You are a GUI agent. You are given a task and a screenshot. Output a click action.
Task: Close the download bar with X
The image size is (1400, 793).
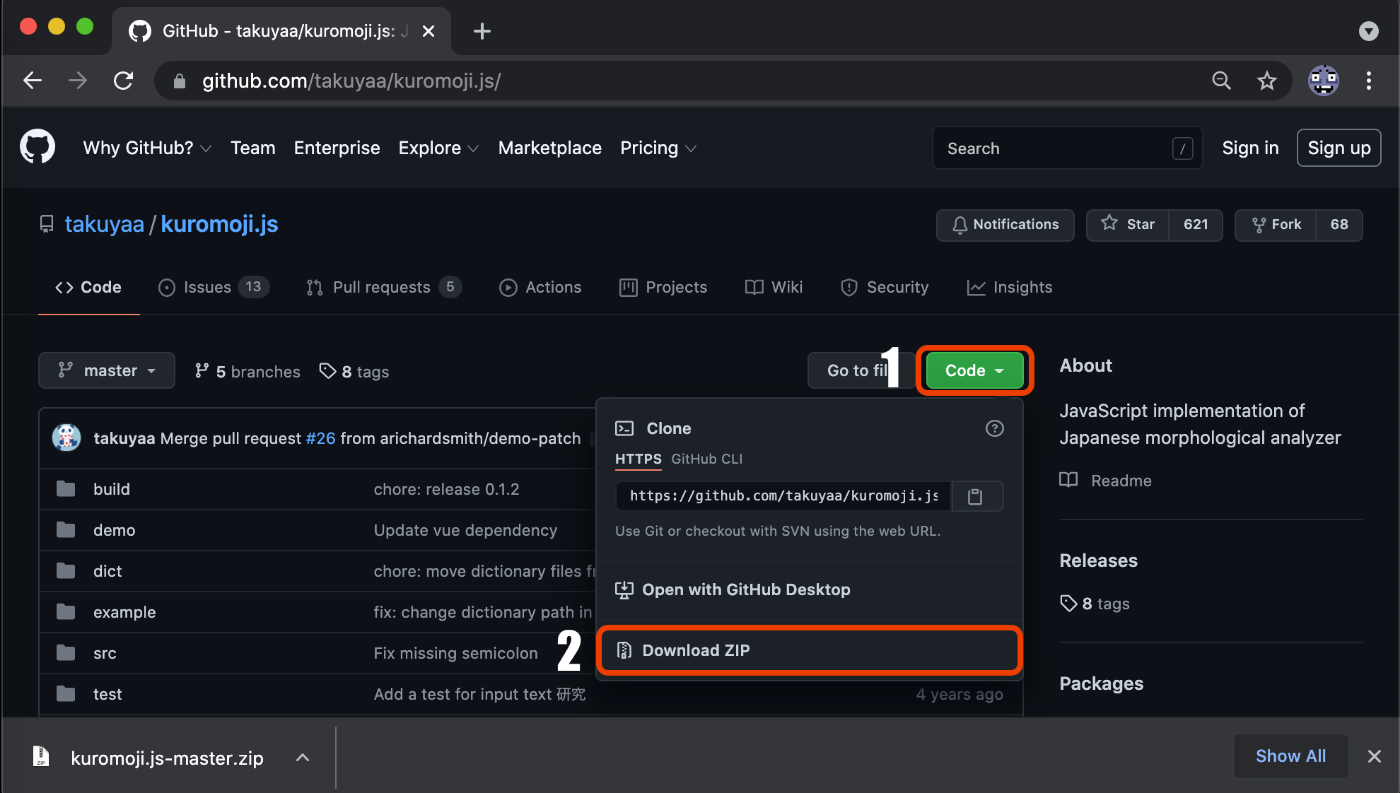[1375, 756]
